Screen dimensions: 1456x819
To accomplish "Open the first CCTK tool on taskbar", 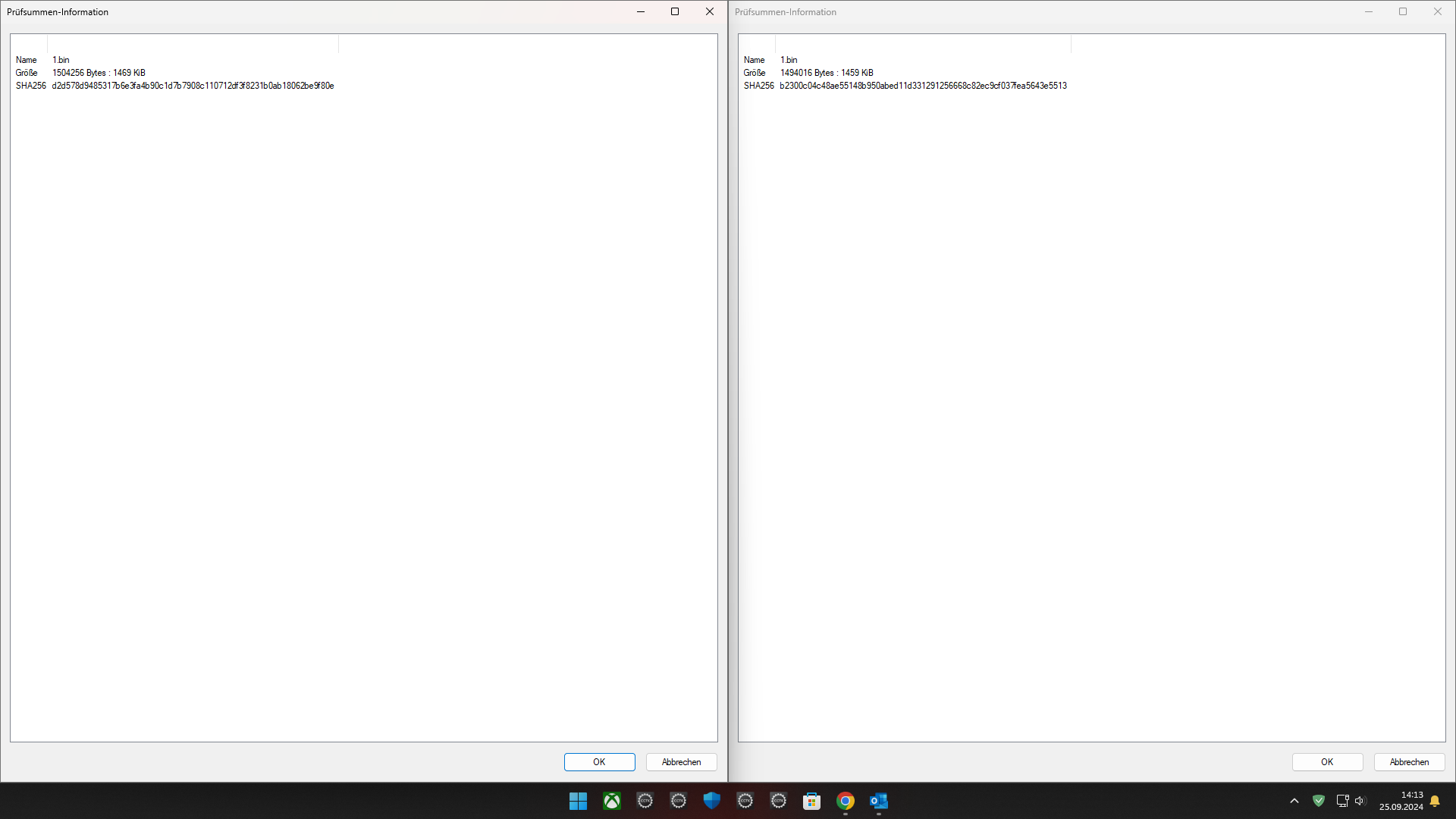I will click(x=645, y=801).
